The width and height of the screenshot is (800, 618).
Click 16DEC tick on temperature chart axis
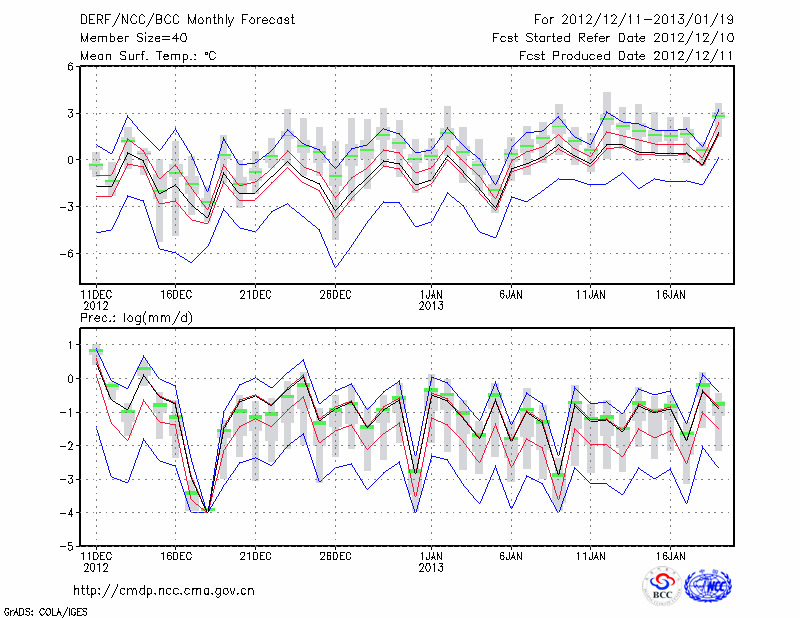pyautogui.click(x=175, y=294)
